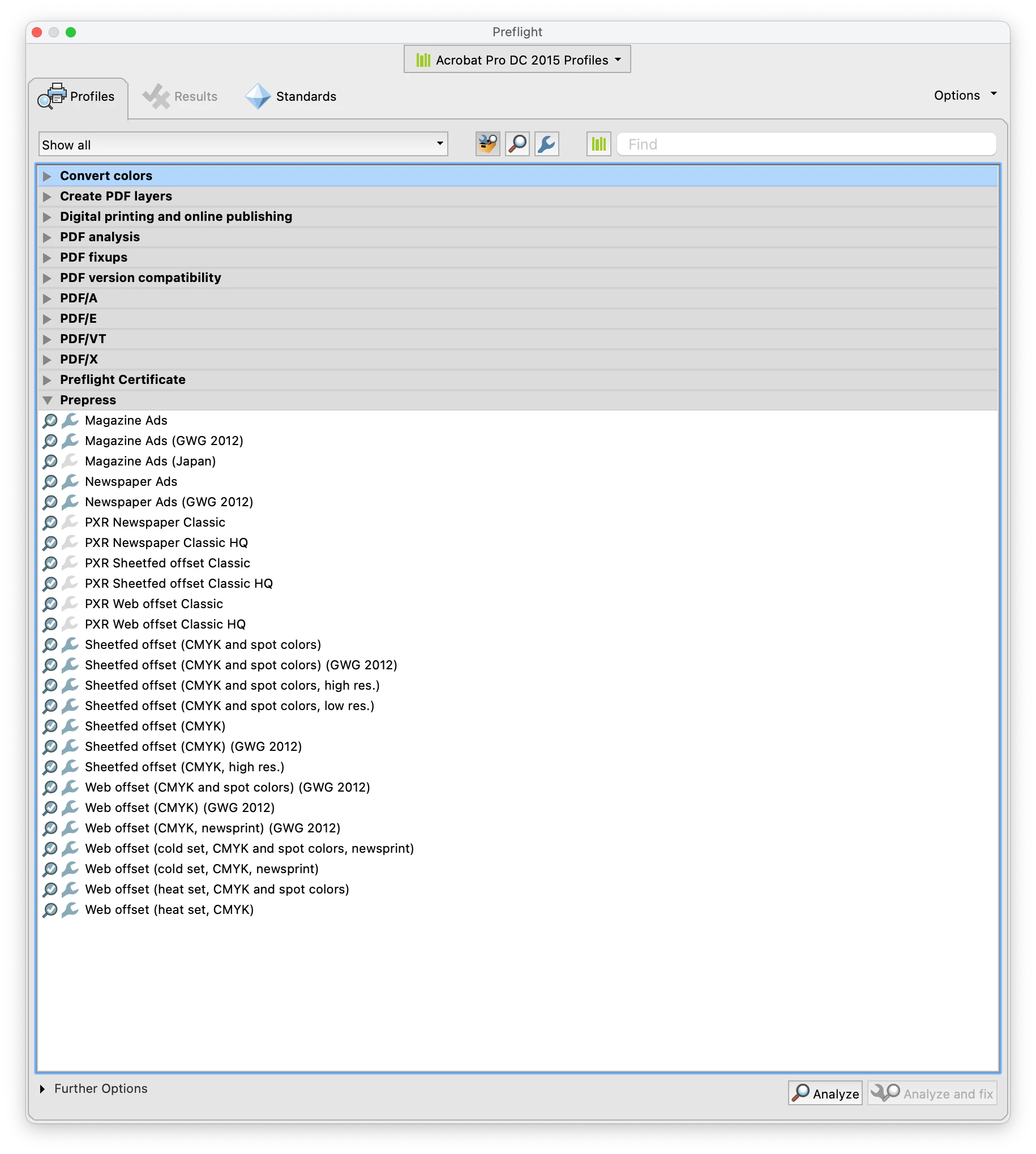Expand the PDF/A group
Viewport: 1036px width, 1154px height.
[47, 299]
